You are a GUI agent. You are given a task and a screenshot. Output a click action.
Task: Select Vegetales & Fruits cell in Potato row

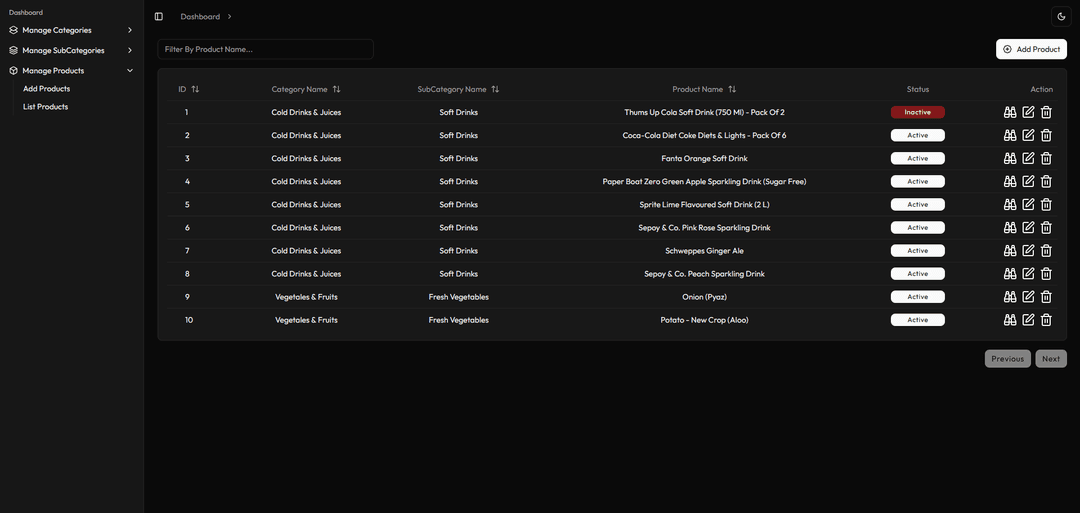click(306, 320)
